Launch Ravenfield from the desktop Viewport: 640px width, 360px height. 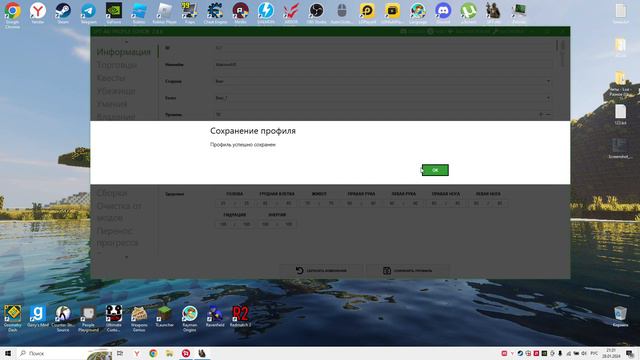(x=215, y=316)
